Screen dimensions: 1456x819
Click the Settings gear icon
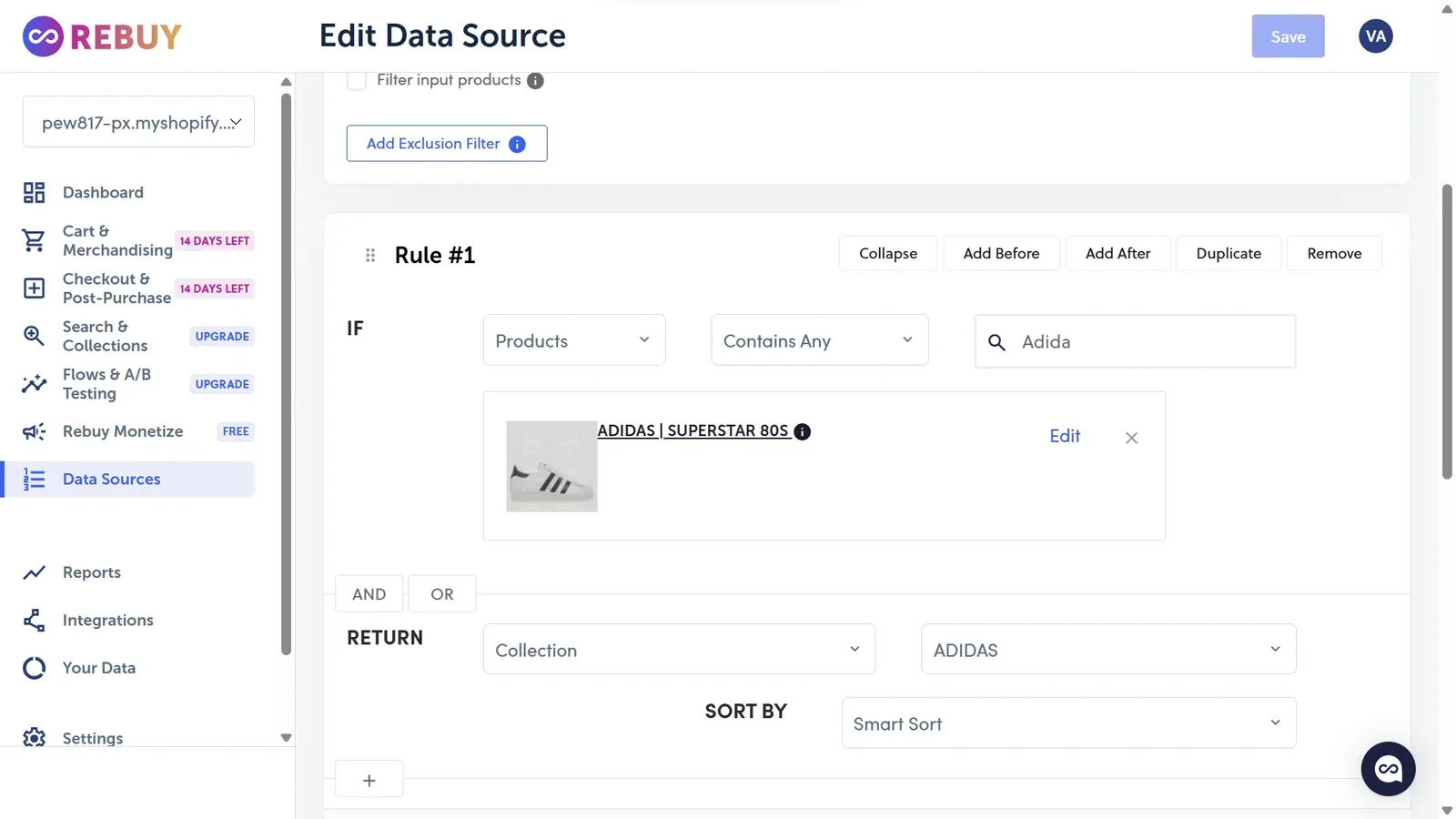click(34, 737)
